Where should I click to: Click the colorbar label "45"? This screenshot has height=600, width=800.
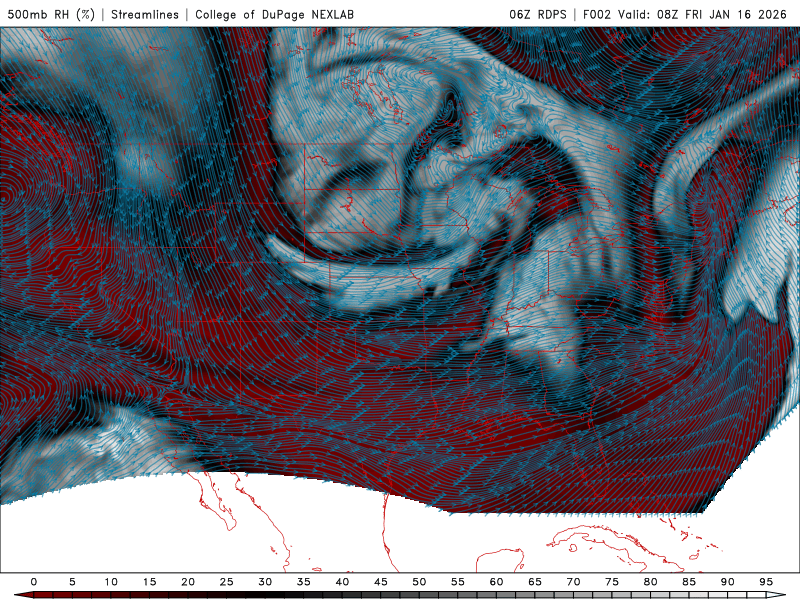(381, 582)
